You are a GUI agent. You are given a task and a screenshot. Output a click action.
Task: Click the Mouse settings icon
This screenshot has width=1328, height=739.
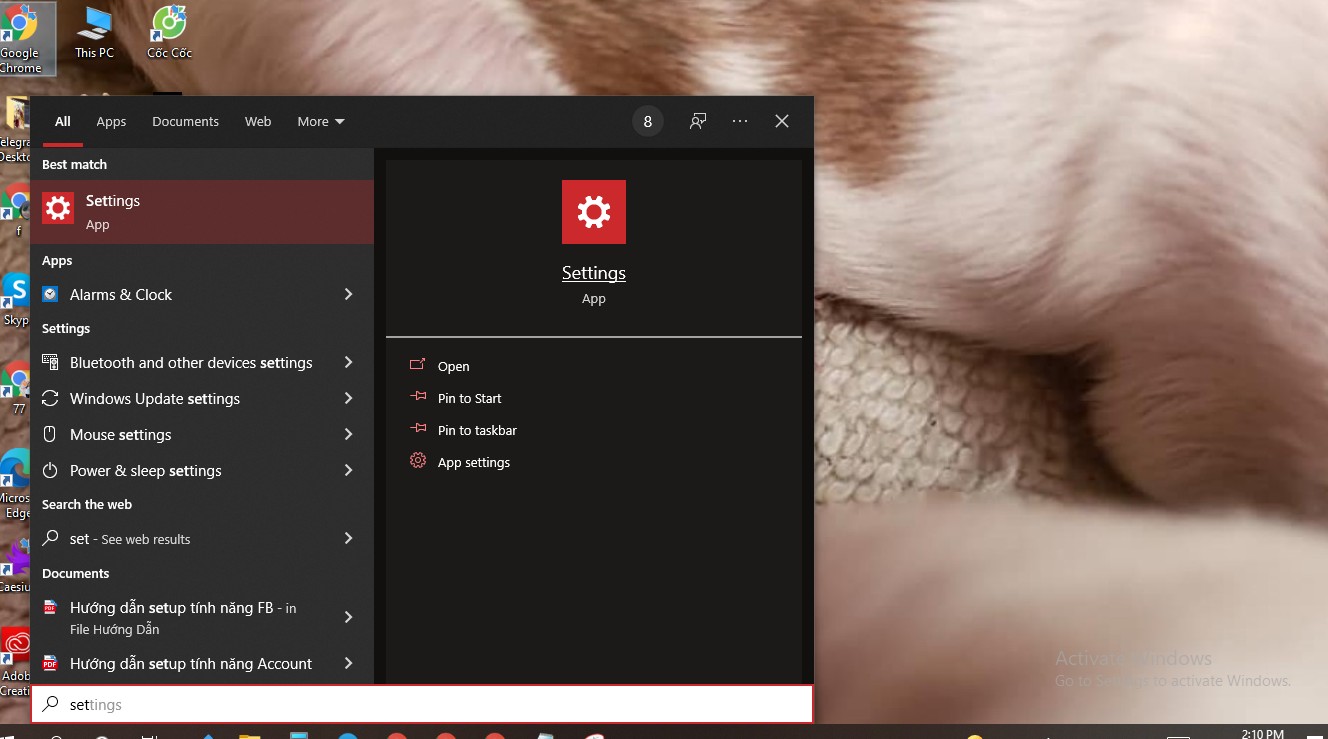(x=50, y=434)
